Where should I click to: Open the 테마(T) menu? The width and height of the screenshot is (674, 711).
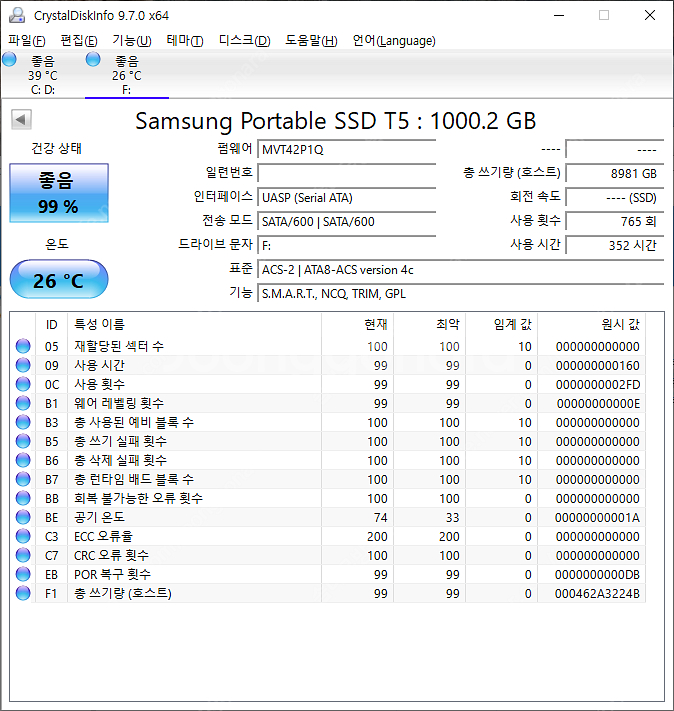click(x=185, y=41)
